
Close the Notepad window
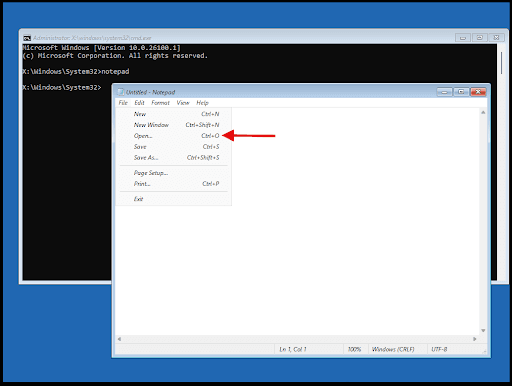[x=478, y=92]
